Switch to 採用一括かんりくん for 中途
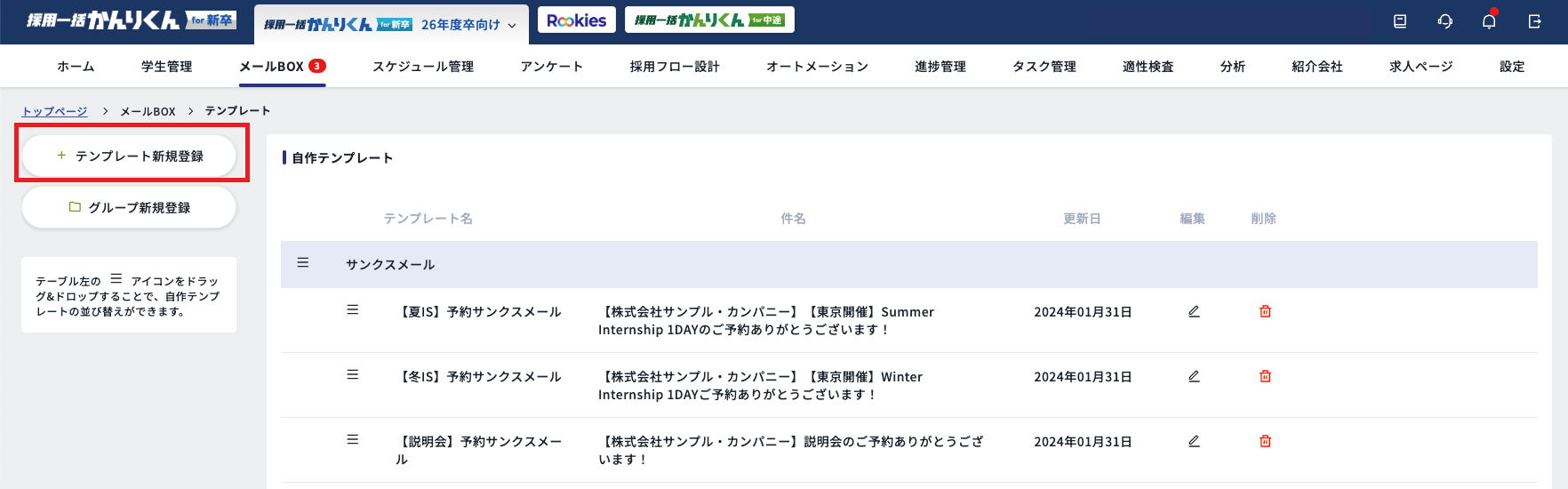This screenshot has height=489, width=1568. click(709, 20)
